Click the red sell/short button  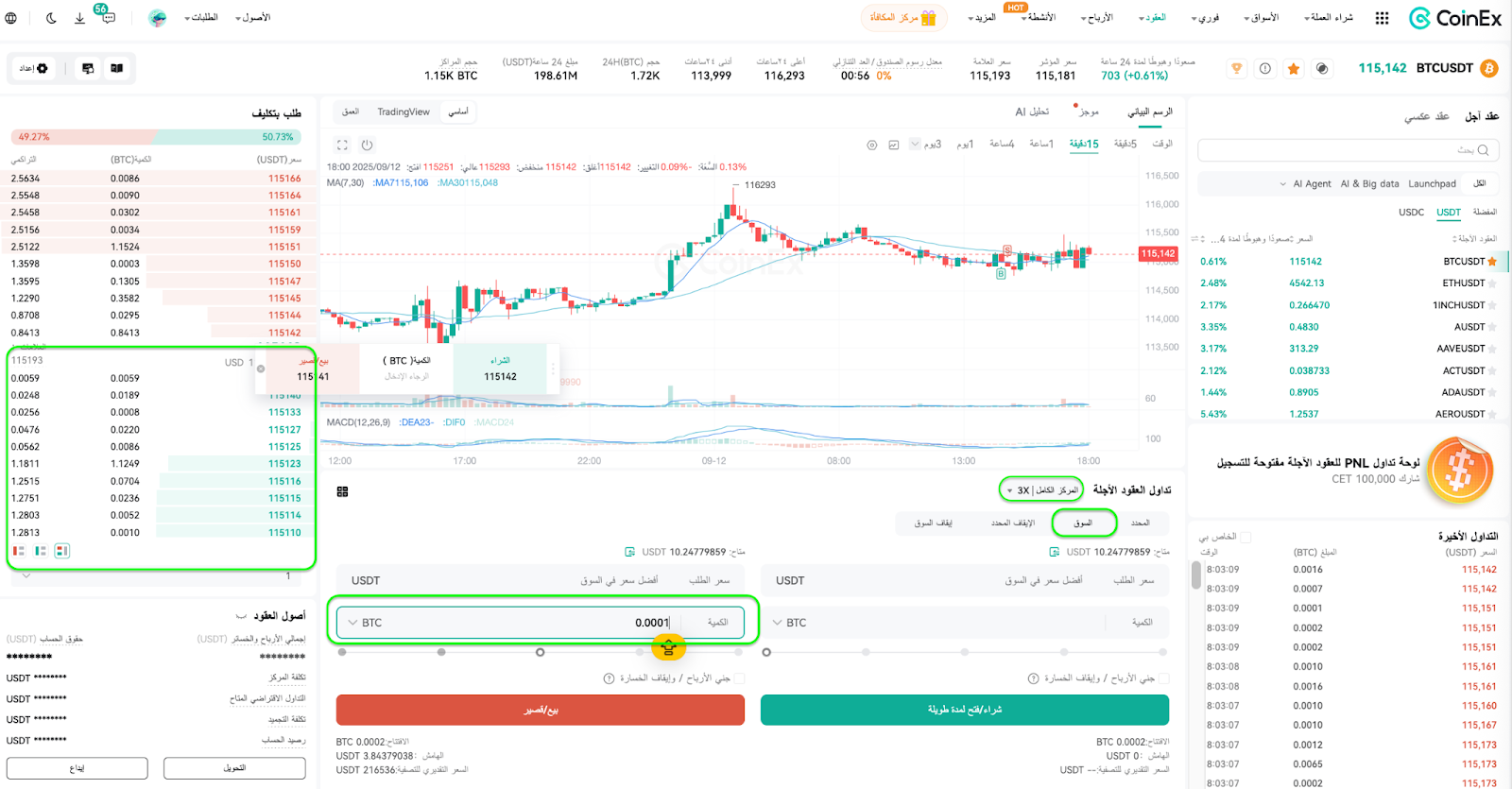click(x=541, y=710)
